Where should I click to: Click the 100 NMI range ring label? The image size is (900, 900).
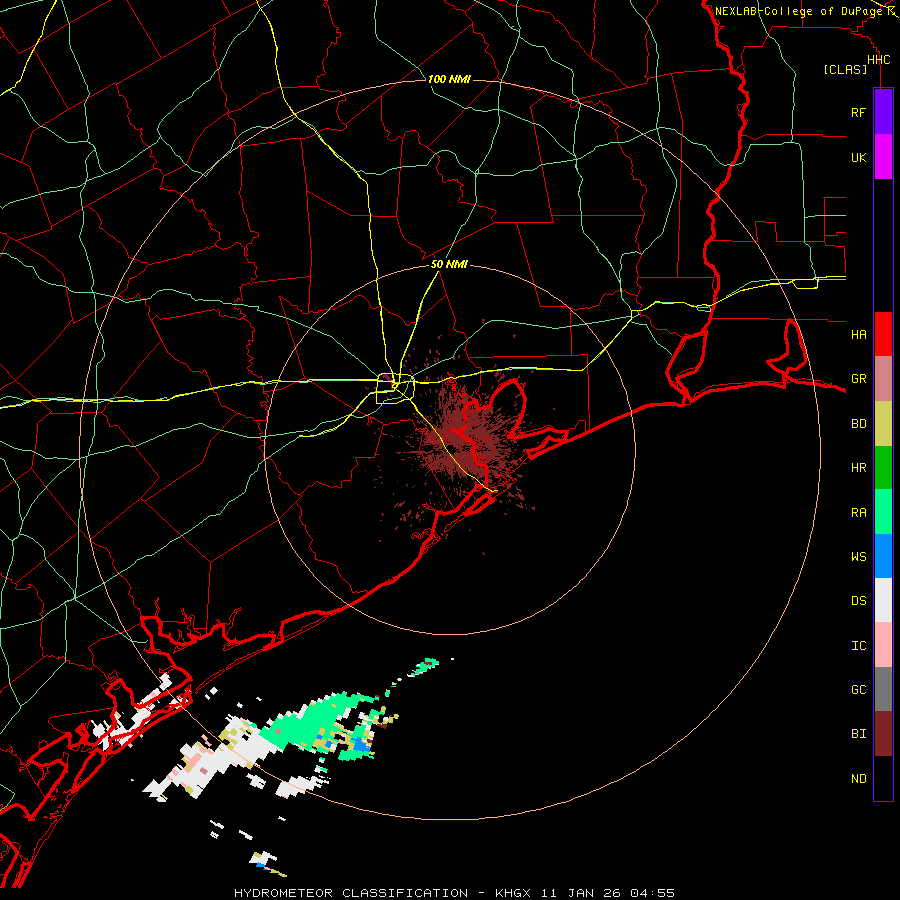click(449, 79)
